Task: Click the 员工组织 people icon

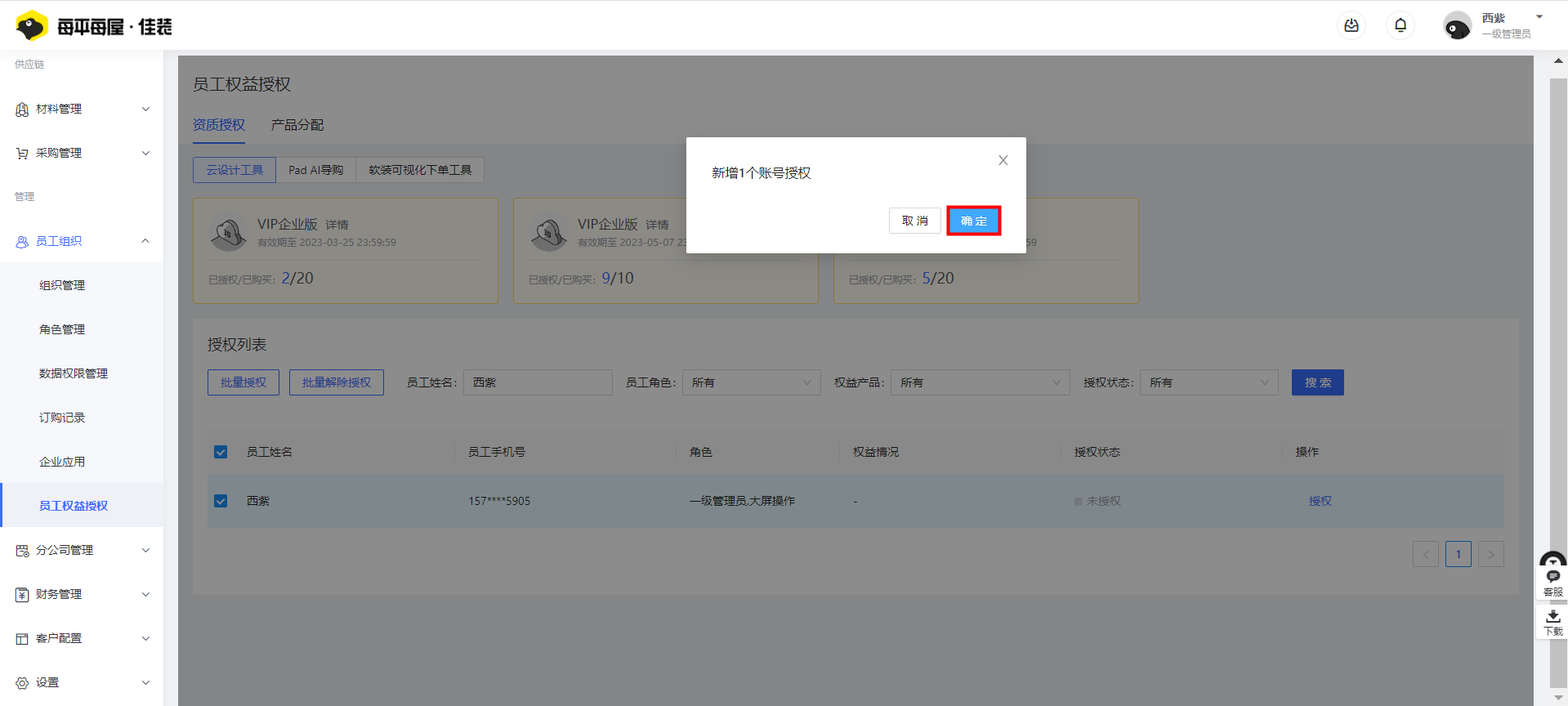Action: click(22, 242)
